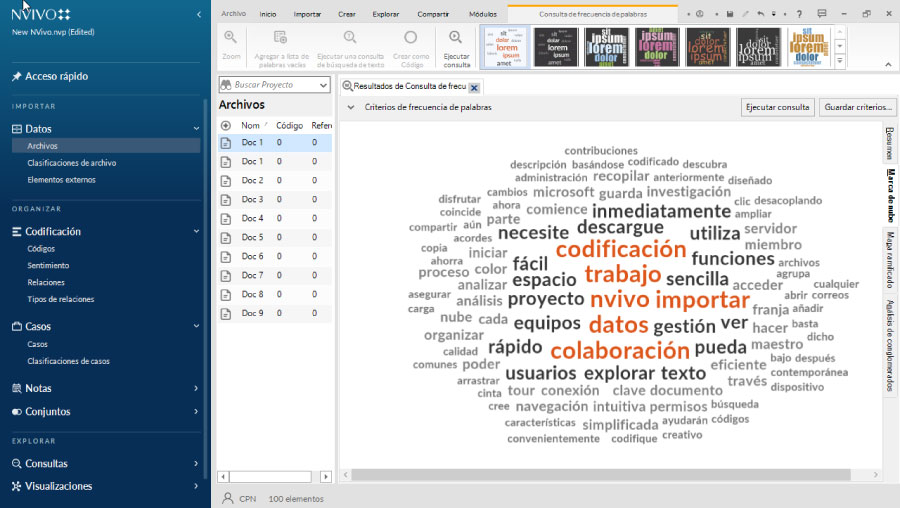This screenshot has height=508, width=900.
Task: Switch to the Resumen side tab
Action: tap(890, 144)
